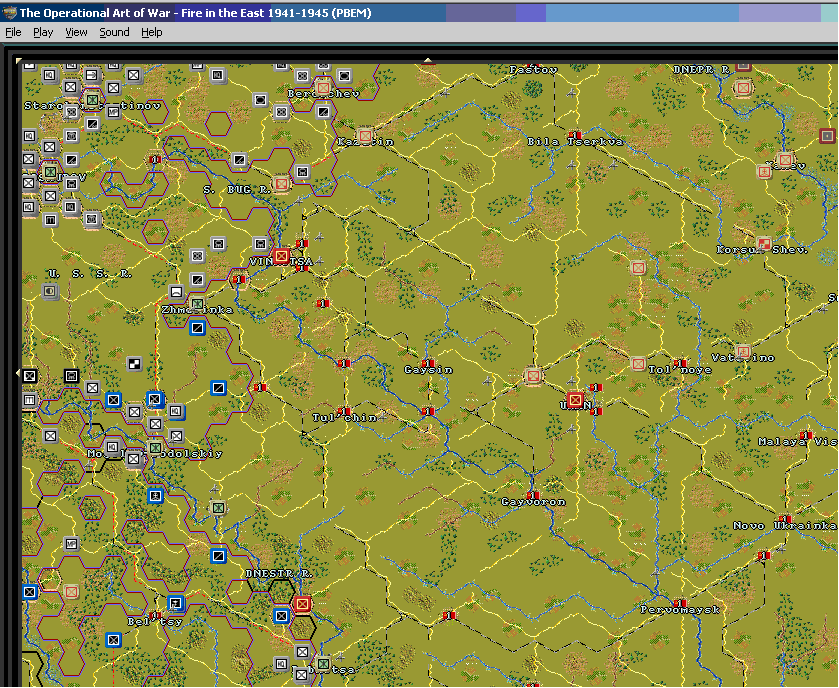The image size is (839, 688).
Task: Open the Sound menu
Action: pyautogui.click(x=114, y=32)
